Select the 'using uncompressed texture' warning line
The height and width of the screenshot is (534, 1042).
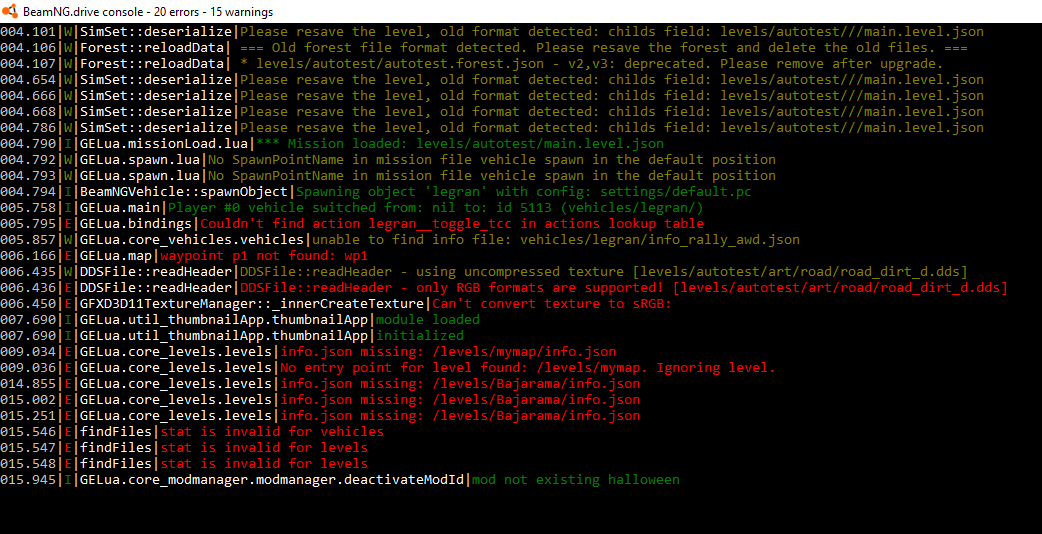click(484, 271)
